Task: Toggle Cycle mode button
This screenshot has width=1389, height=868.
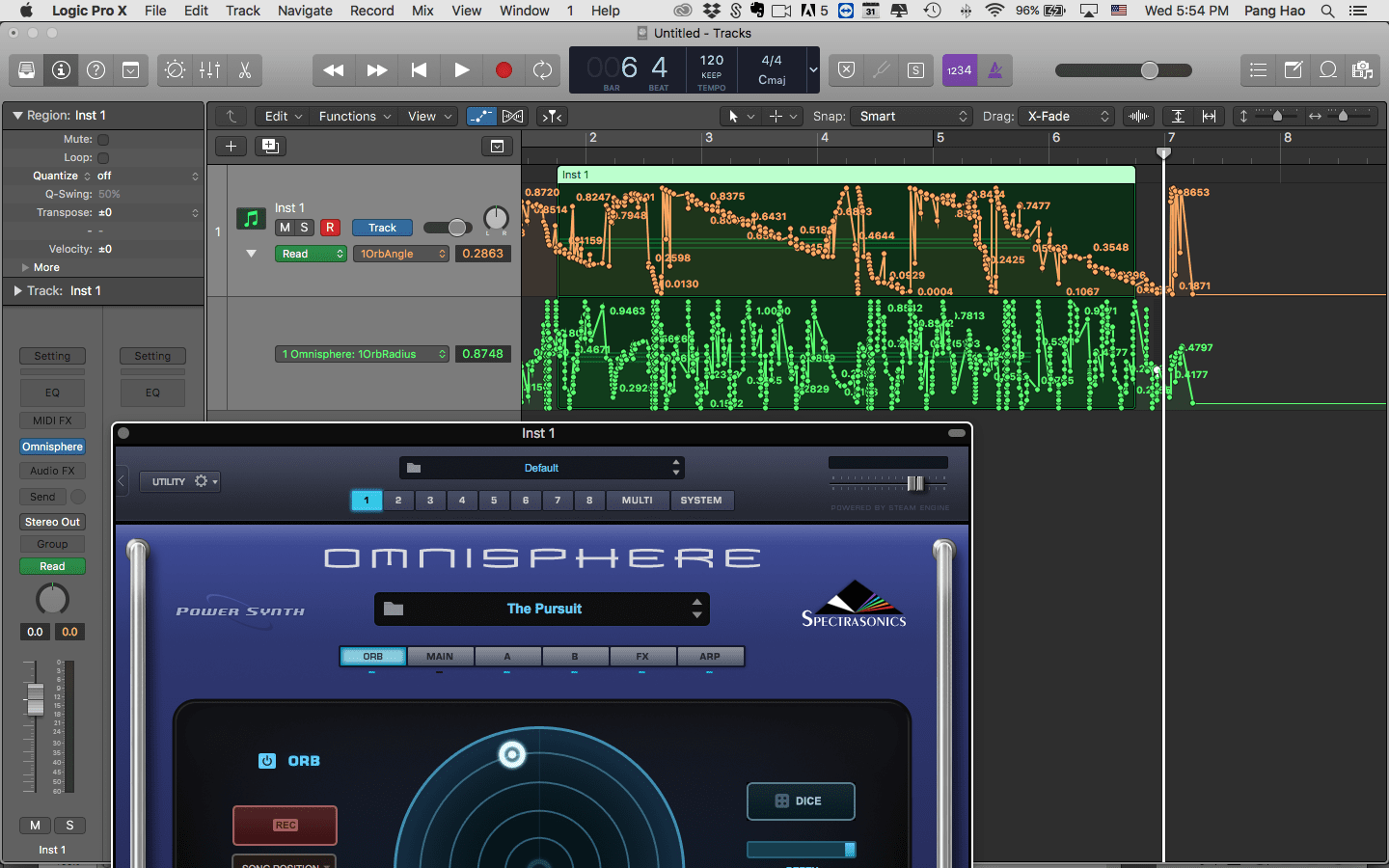Action: (x=543, y=70)
